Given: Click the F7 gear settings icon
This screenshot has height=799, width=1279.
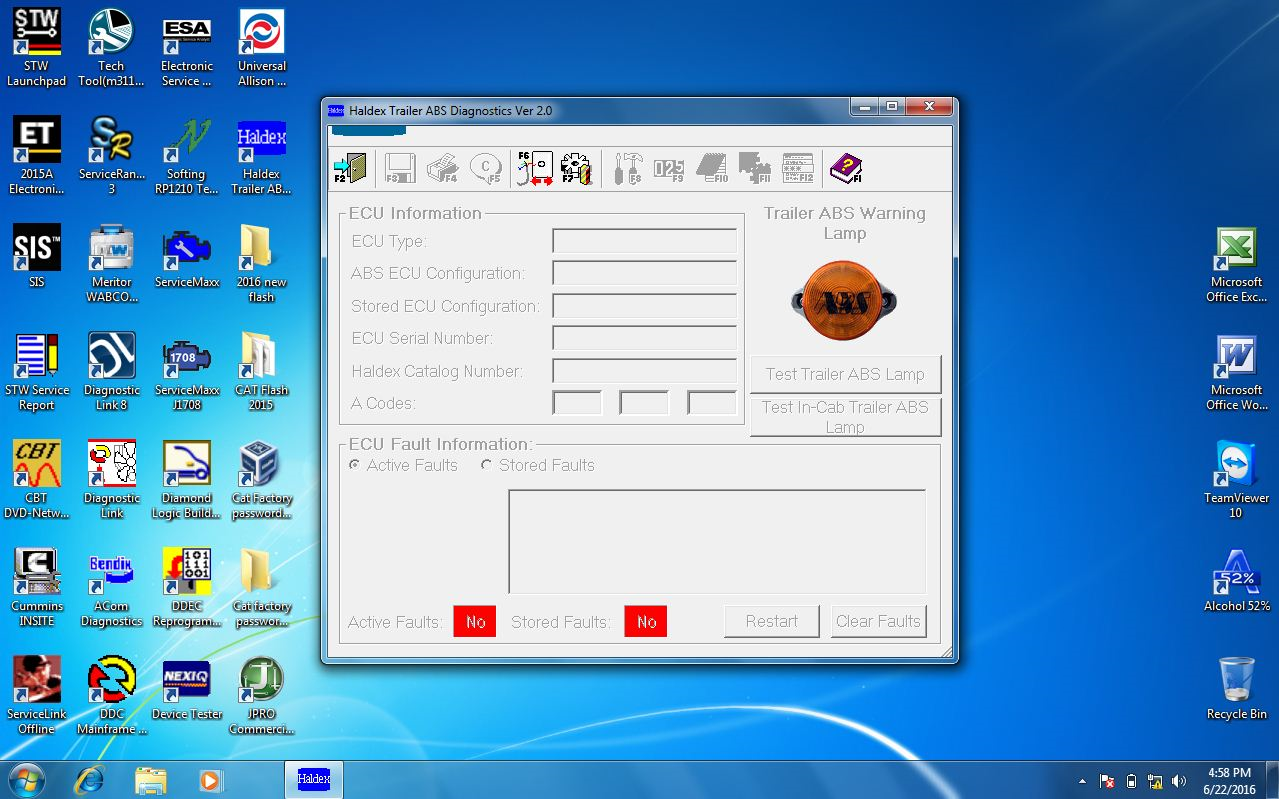Looking at the screenshot, I should (577, 168).
